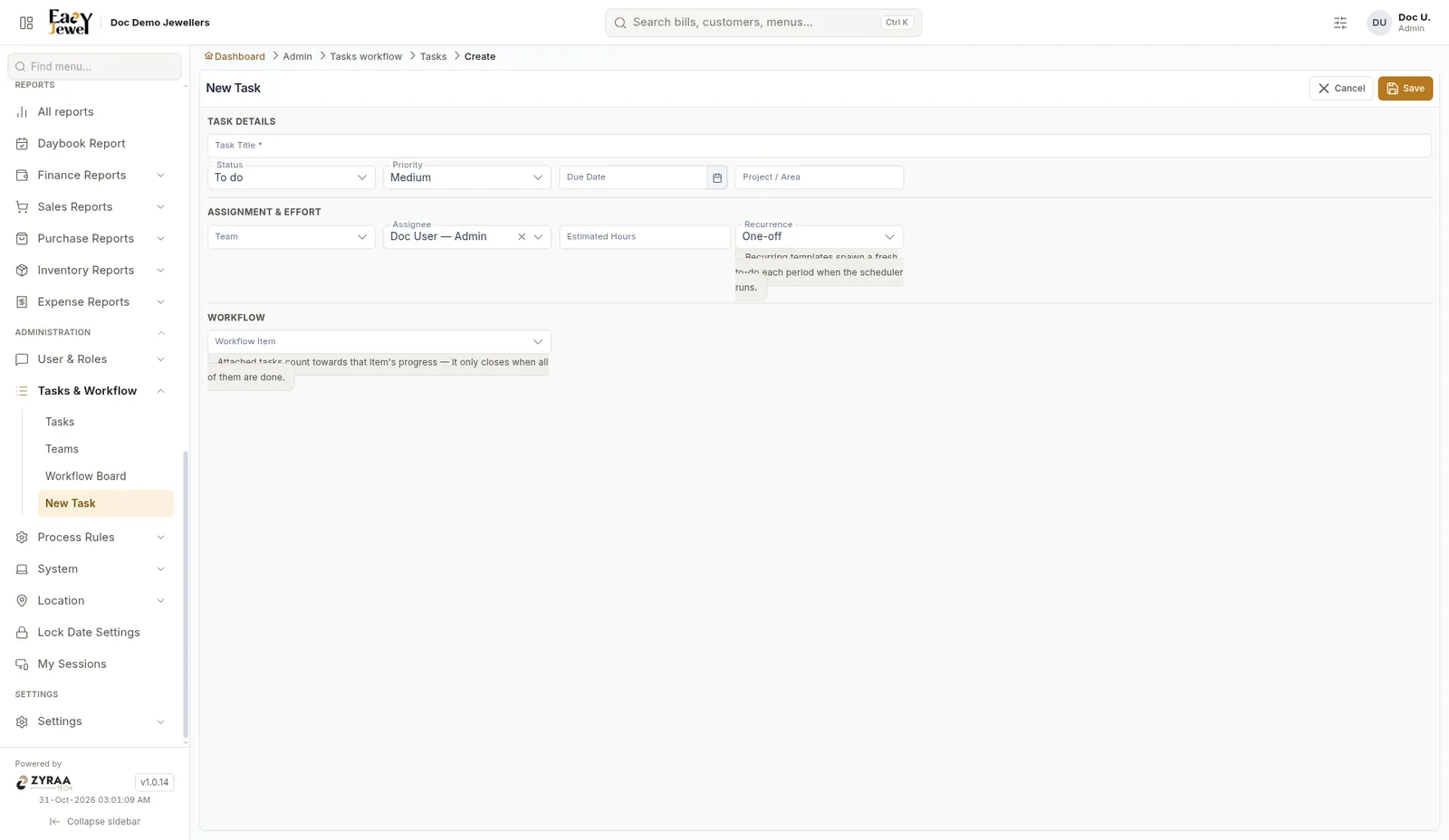Click the Process Rules gear icon
The width and height of the screenshot is (1449, 840).
[x=22, y=538]
